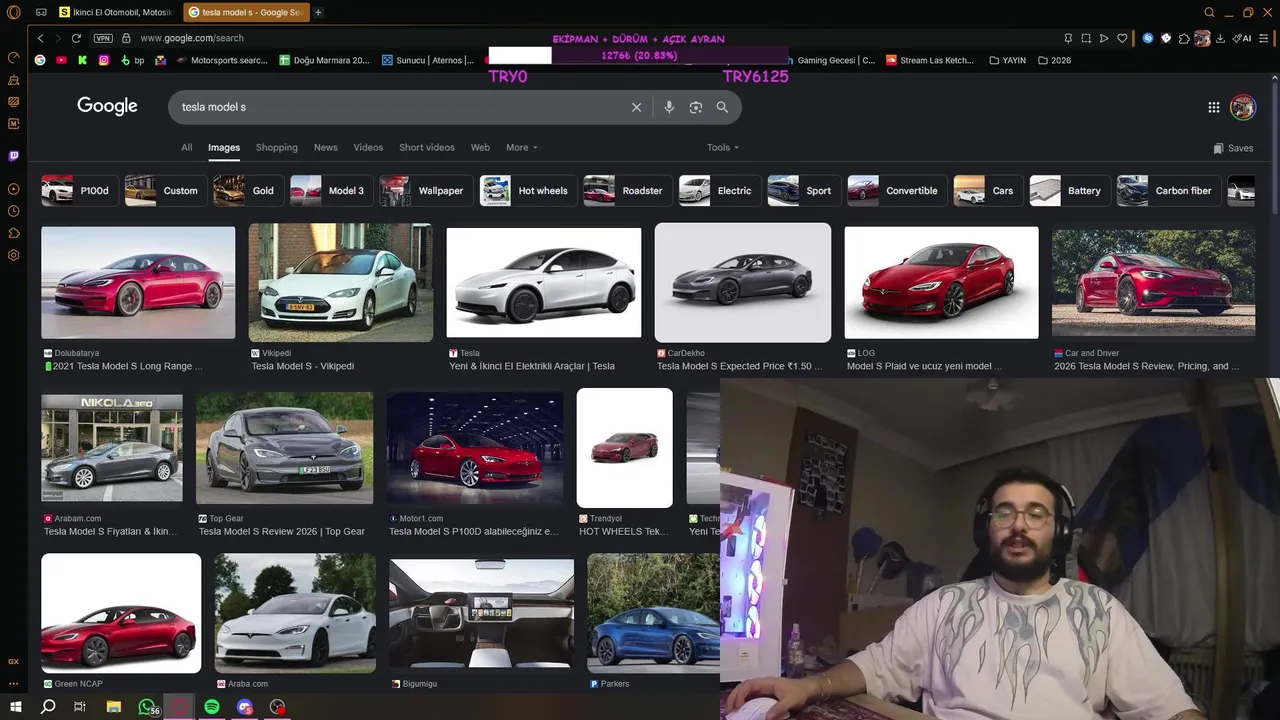Viewport: 1280px width, 720px height.
Task: Open the Windows Start menu
Action: click(15, 707)
